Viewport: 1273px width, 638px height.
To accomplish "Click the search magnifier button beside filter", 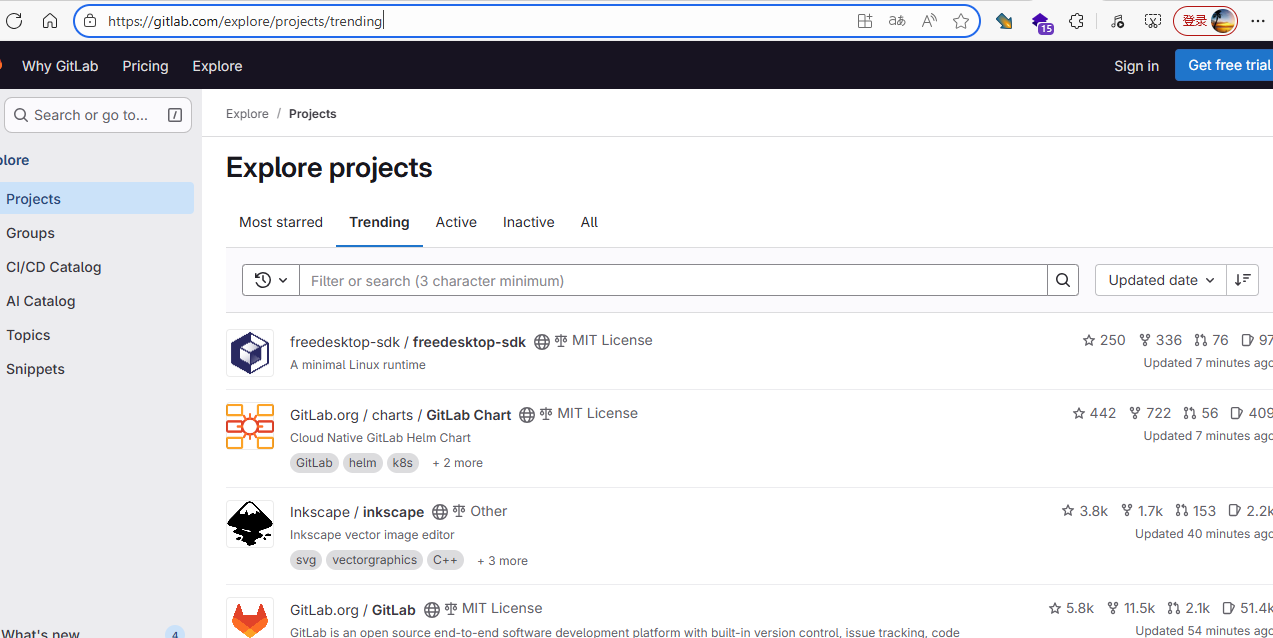I will [x=1063, y=280].
